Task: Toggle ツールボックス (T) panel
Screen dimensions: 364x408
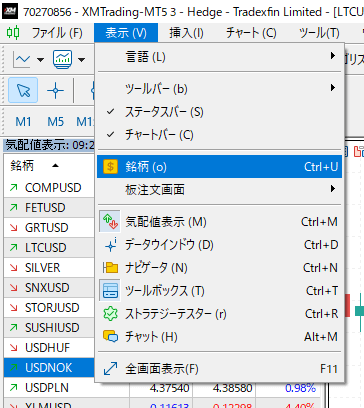Action: (x=220, y=291)
